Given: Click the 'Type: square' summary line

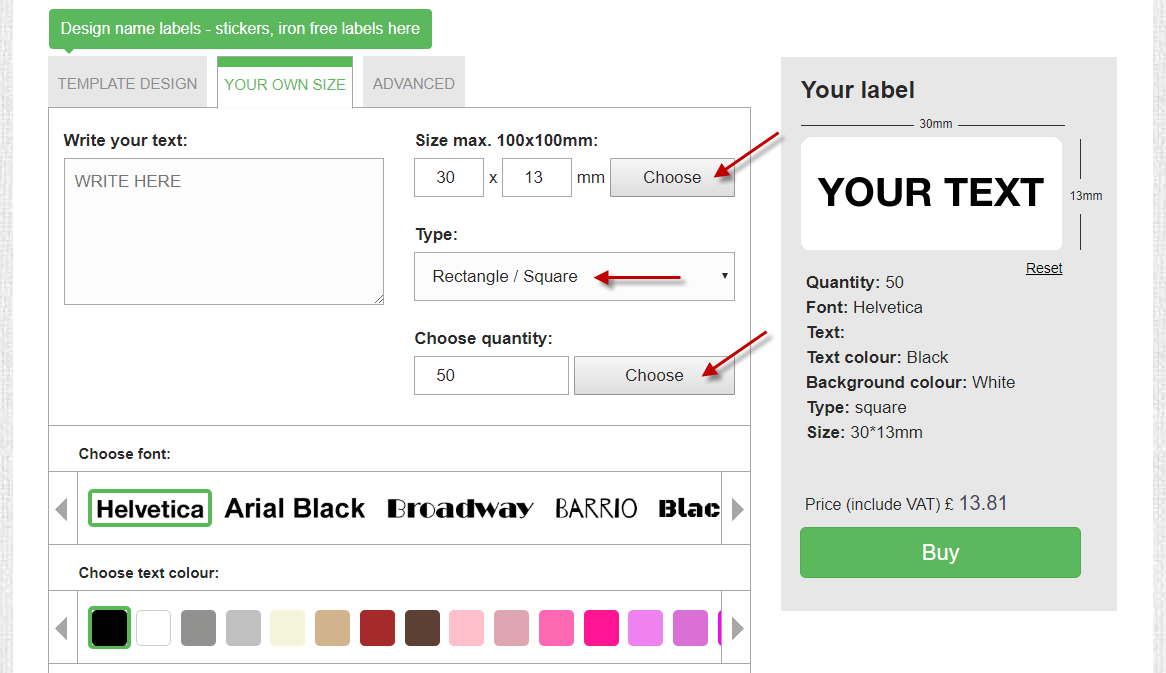Looking at the screenshot, I should (857, 408).
